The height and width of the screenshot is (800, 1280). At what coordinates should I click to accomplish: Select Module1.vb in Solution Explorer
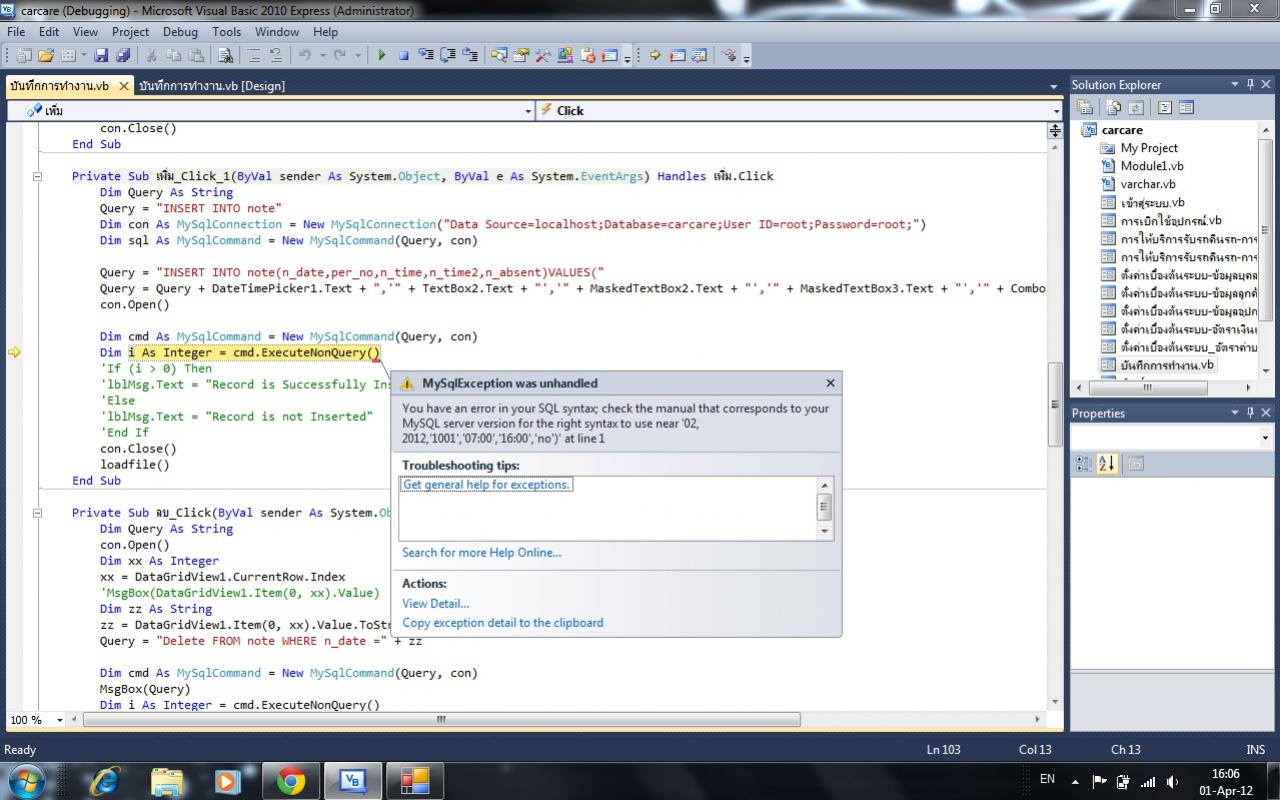(x=1151, y=166)
